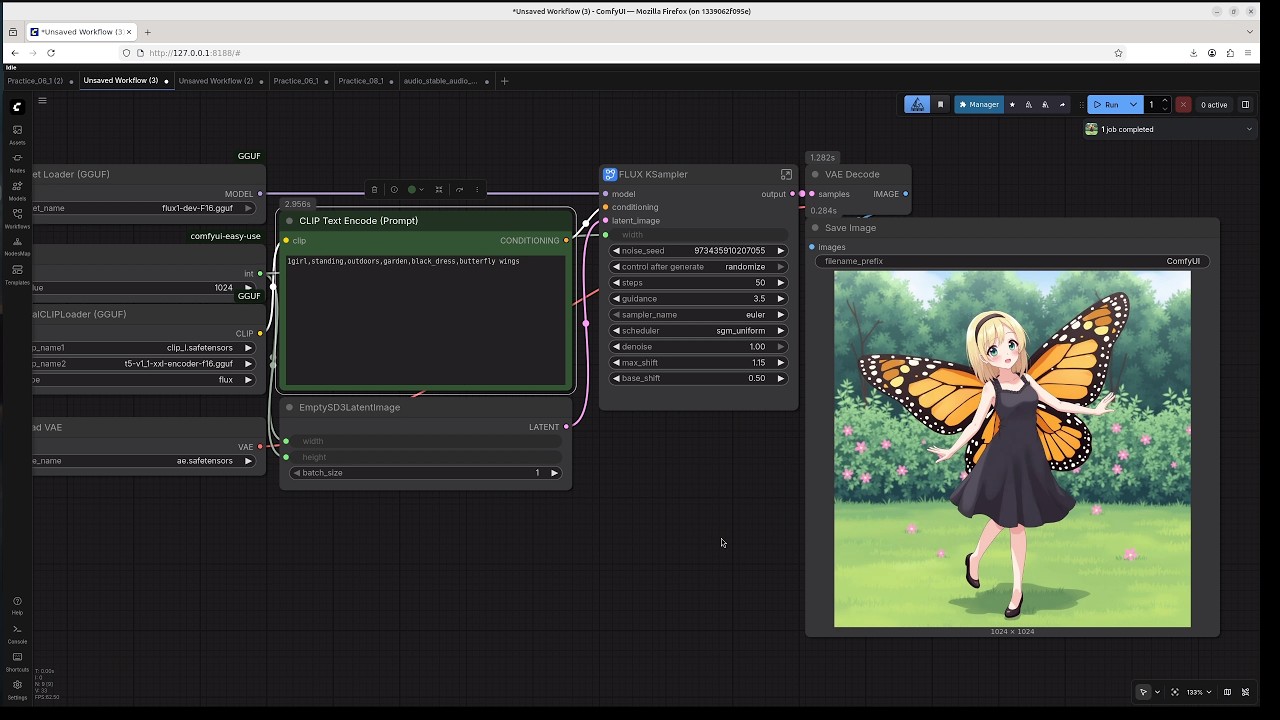Cancel the current run with the red X
The height and width of the screenshot is (720, 1280).
[x=1183, y=104]
